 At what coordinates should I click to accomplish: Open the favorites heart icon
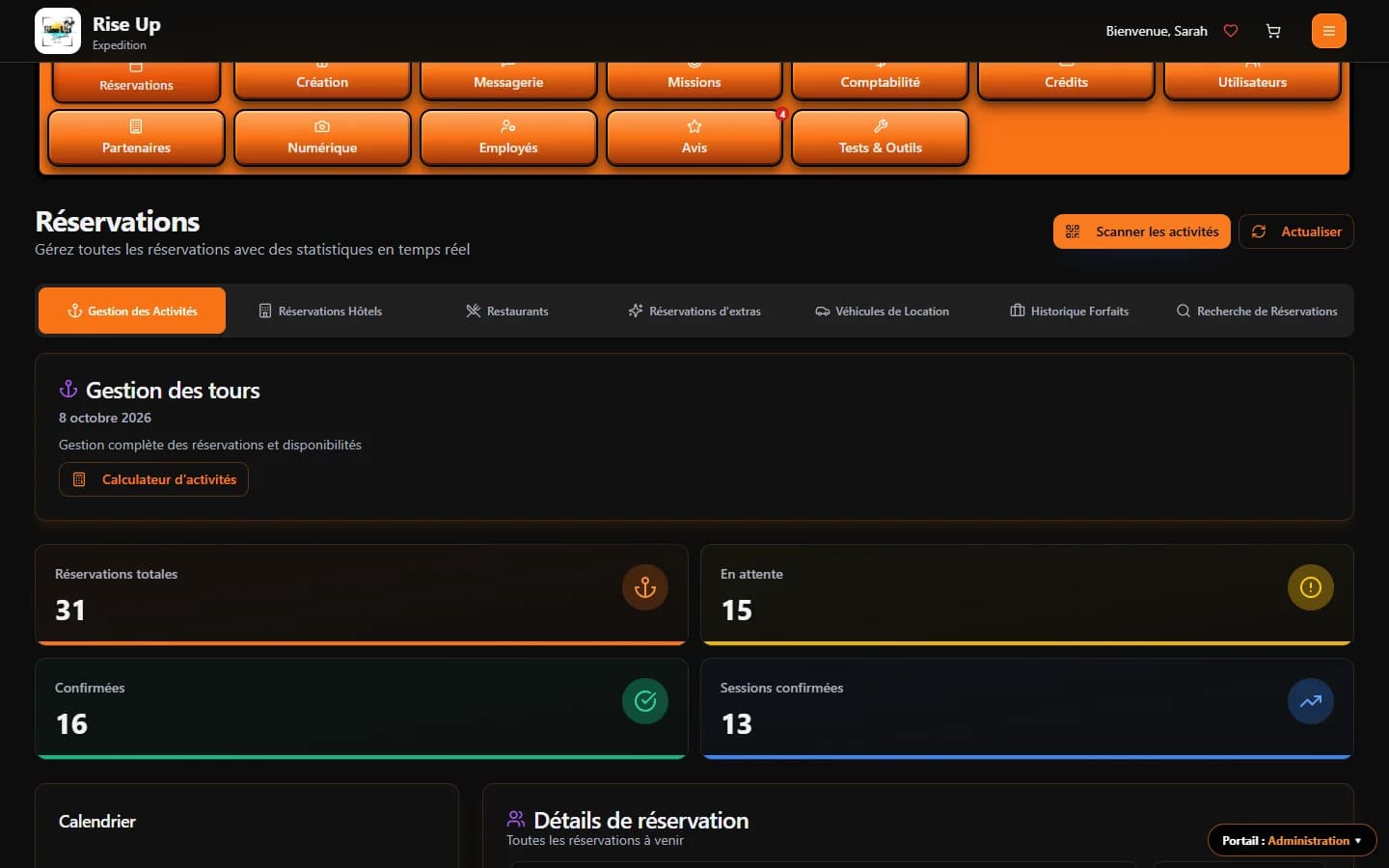point(1231,31)
